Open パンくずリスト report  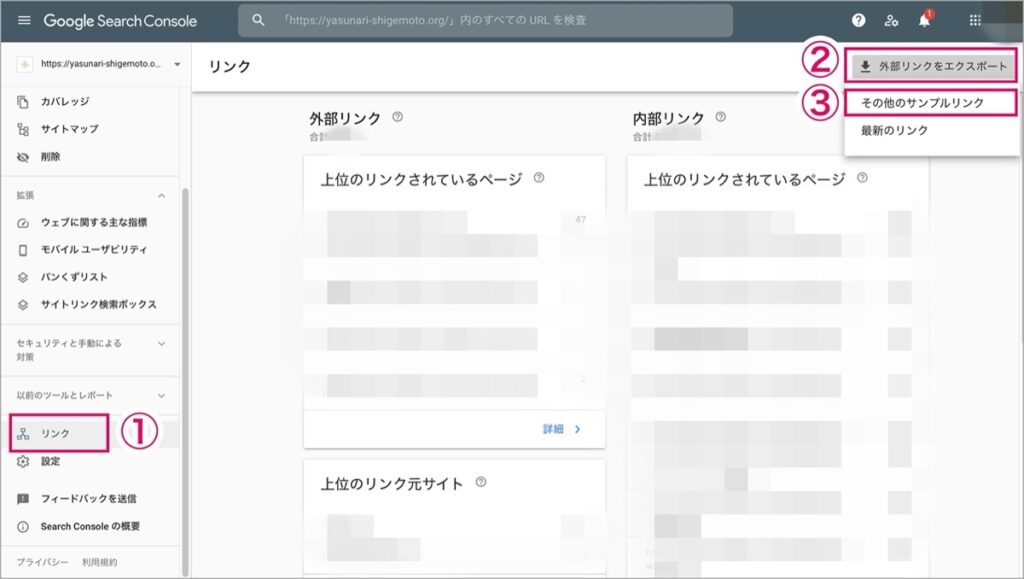pyautogui.click(x=74, y=277)
